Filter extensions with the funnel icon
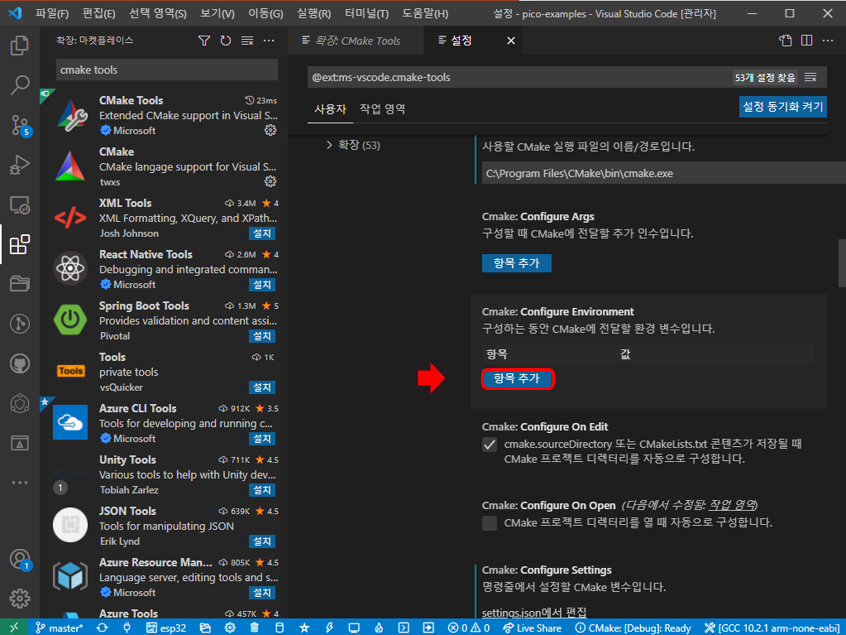The width and height of the screenshot is (846, 635). tap(204, 40)
